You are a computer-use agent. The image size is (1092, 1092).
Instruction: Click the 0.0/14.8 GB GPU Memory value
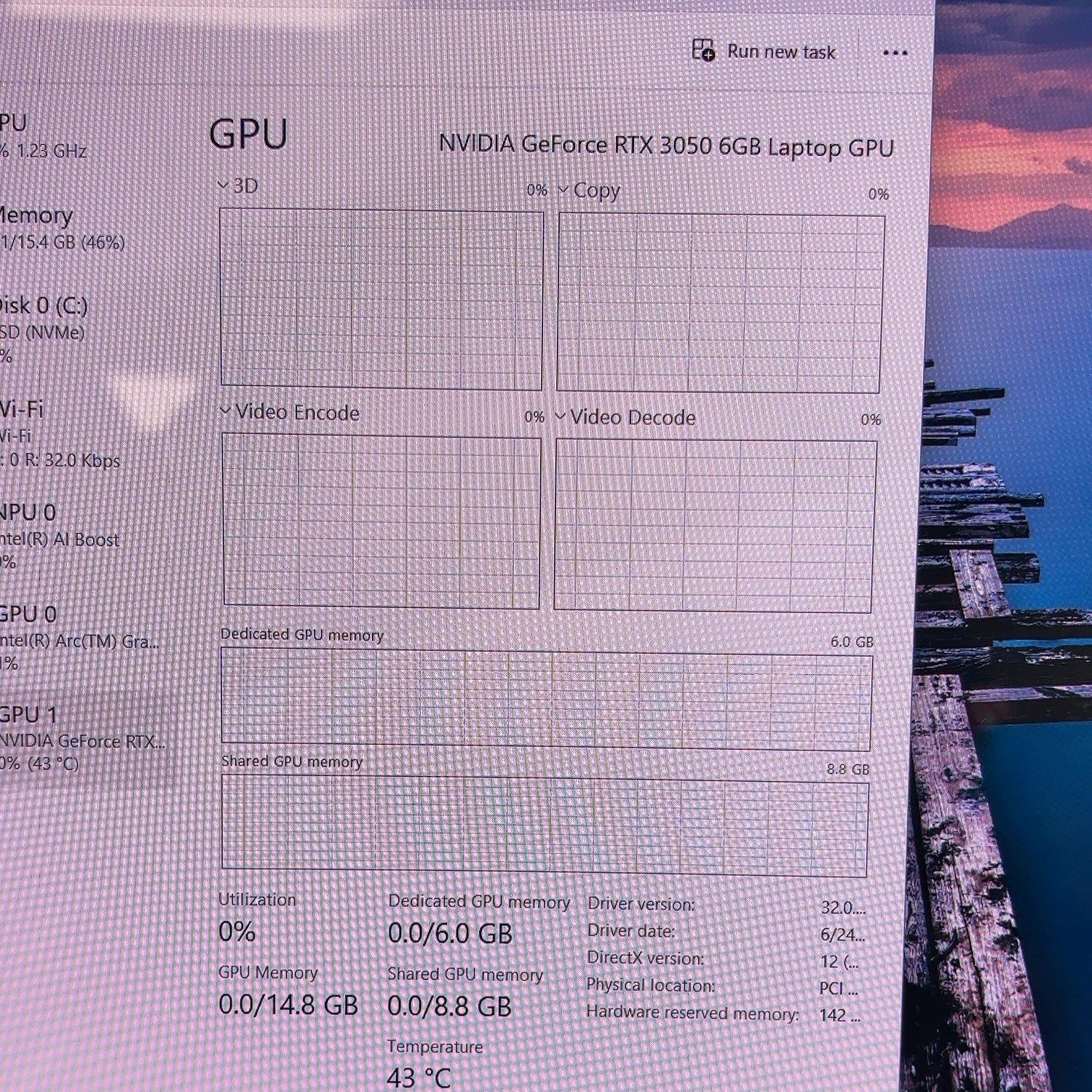[288, 1005]
